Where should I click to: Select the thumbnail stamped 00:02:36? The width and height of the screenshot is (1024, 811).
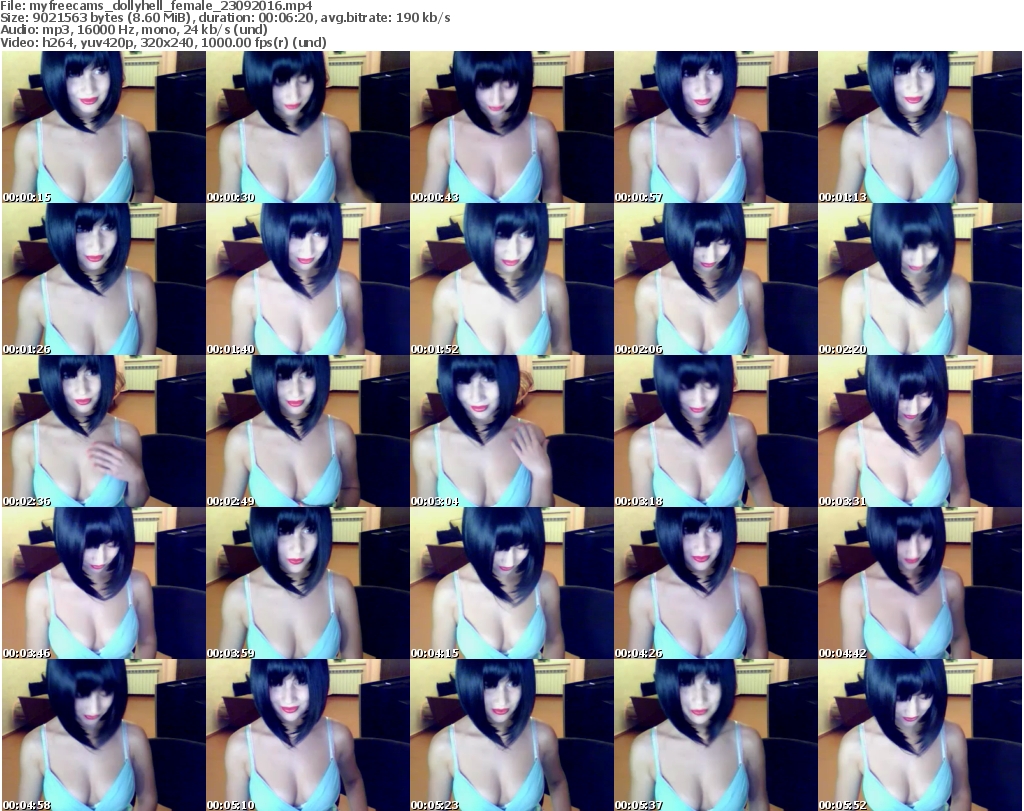click(x=104, y=431)
